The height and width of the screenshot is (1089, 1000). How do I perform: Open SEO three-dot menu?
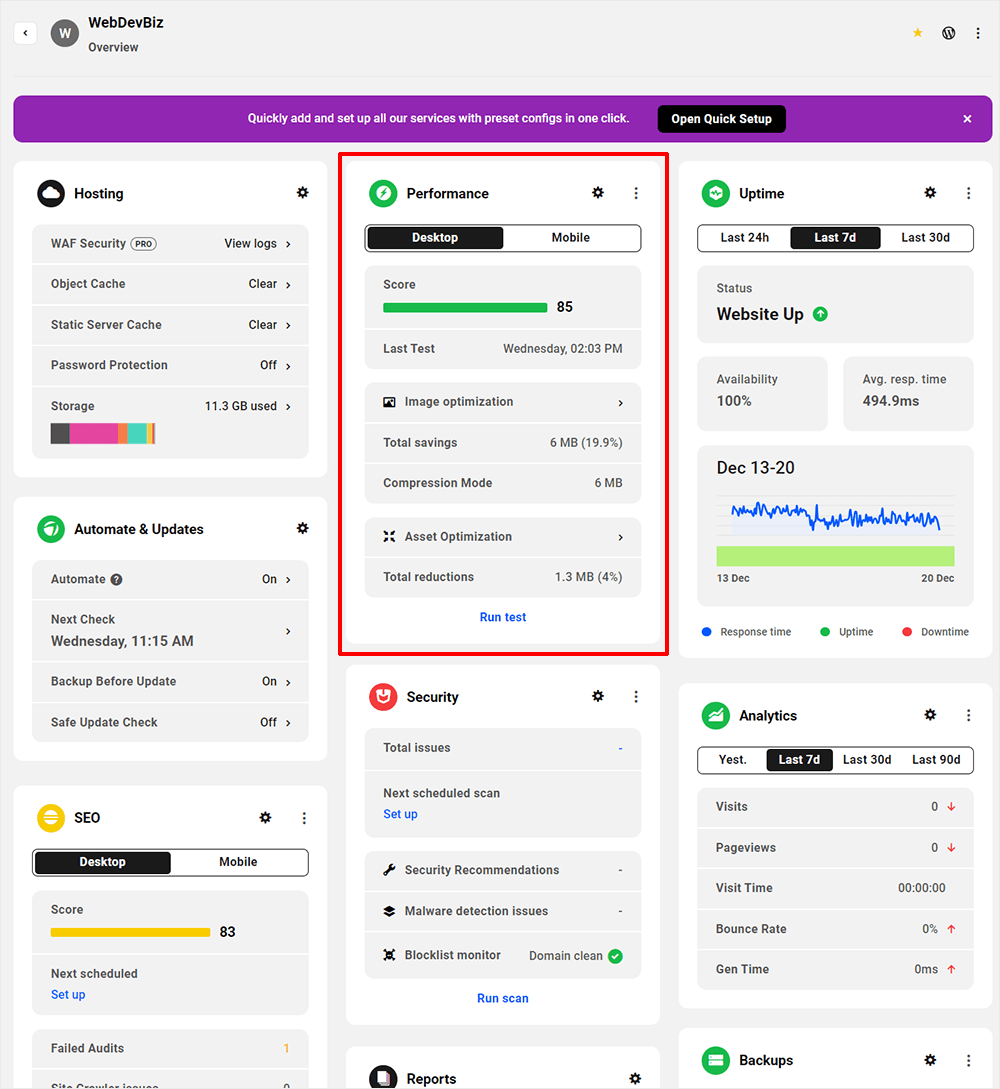(303, 818)
